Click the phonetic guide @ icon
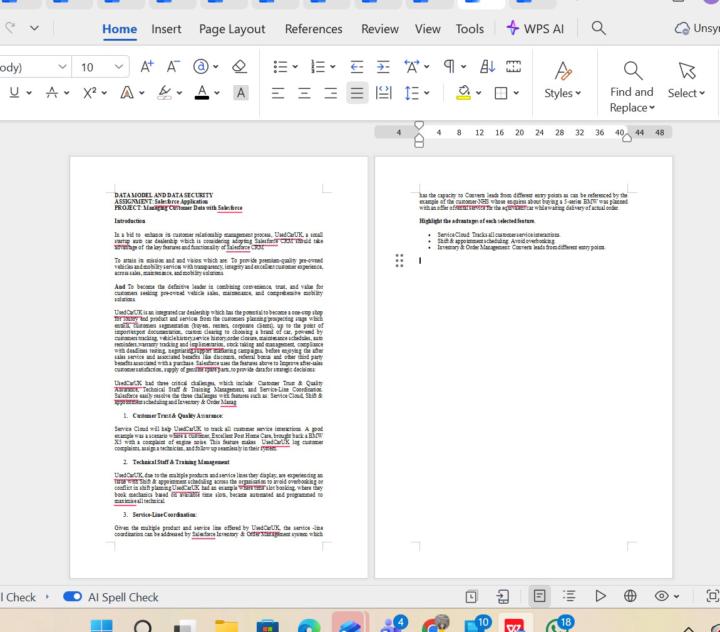The height and width of the screenshot is (632, 720). pyautogui.click(x=201, y=67)
